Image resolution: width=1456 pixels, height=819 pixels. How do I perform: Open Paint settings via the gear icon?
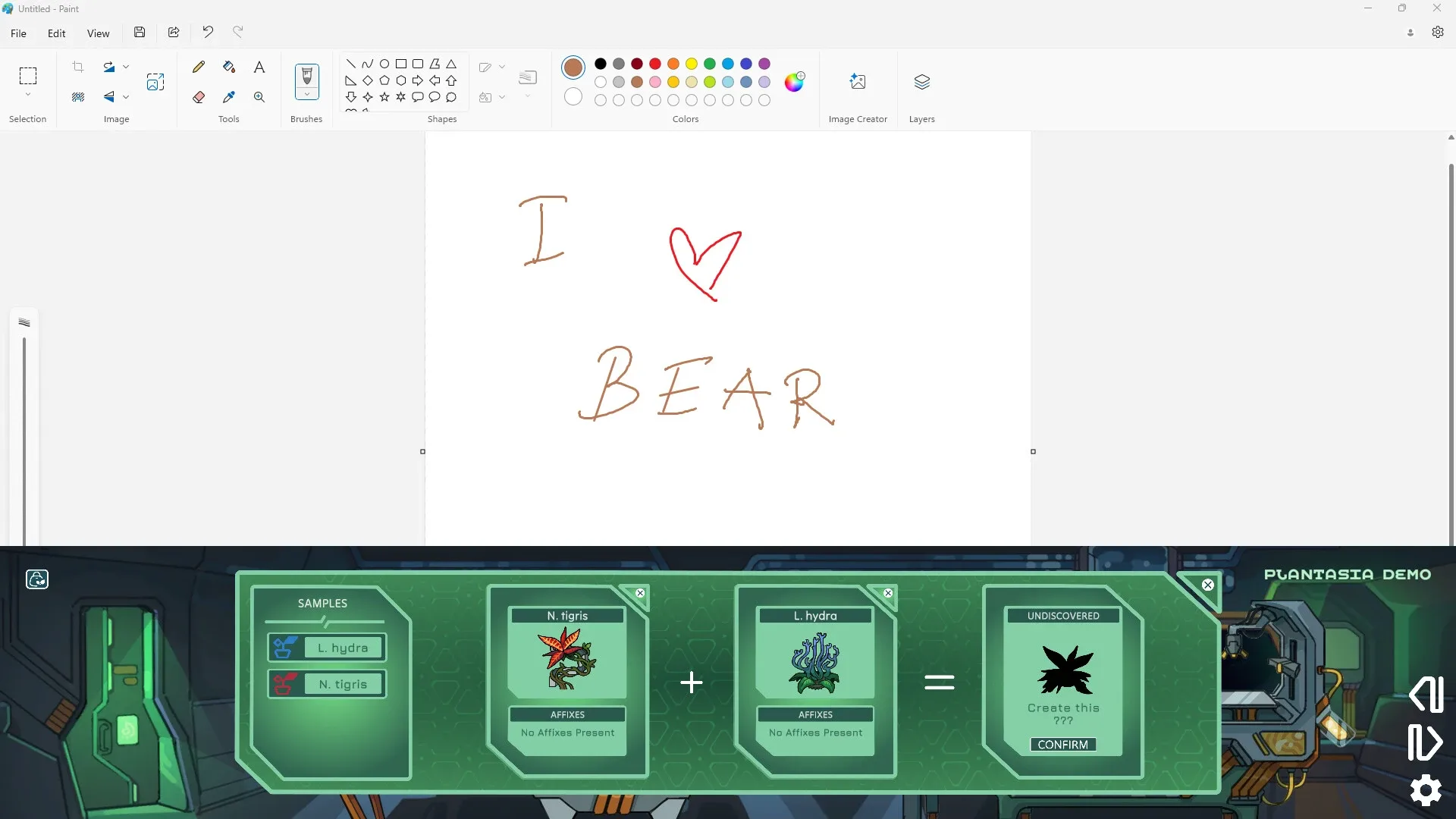pos(1438,32)
